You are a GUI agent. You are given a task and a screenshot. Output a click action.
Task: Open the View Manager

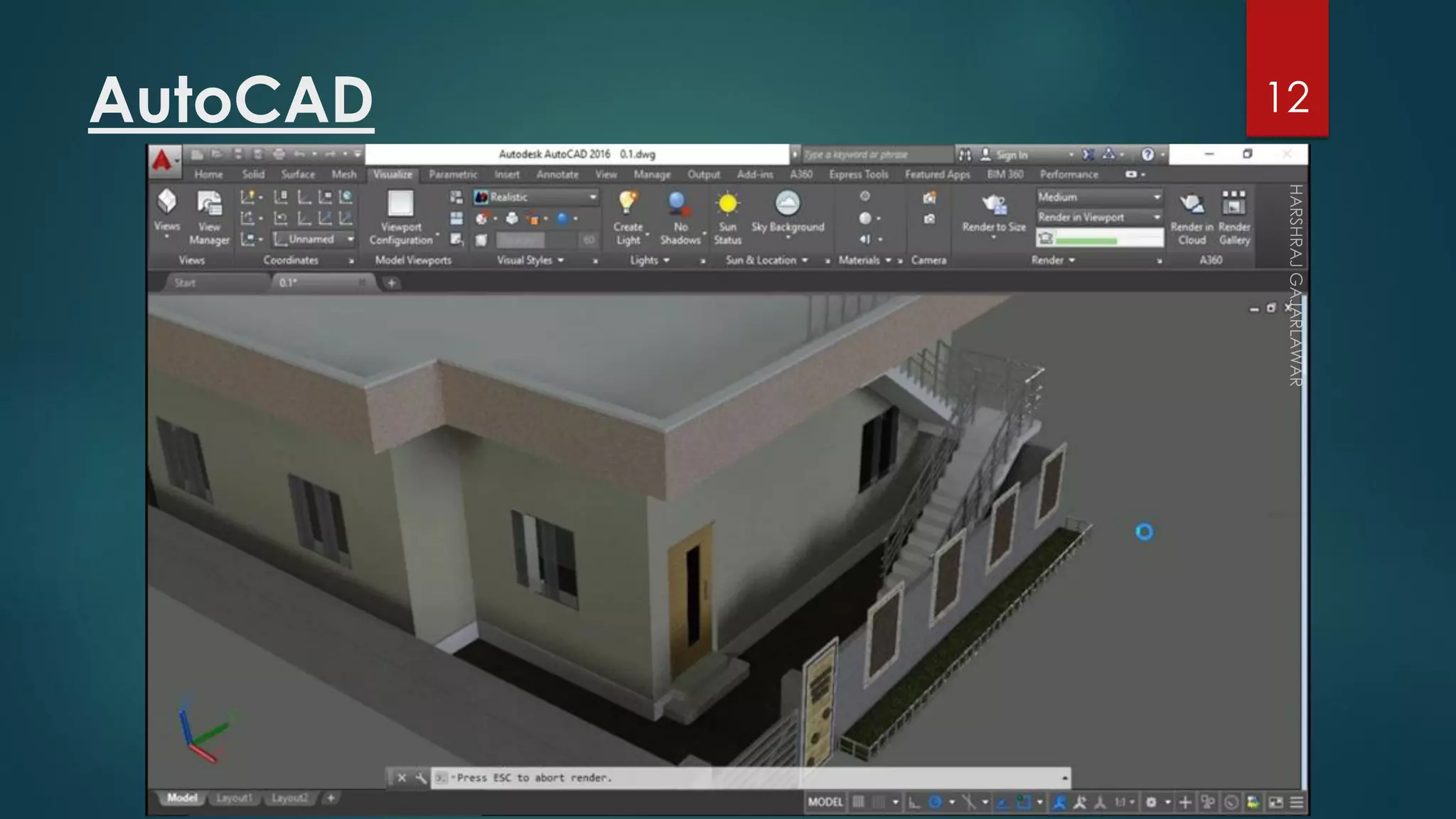[209, 218]
